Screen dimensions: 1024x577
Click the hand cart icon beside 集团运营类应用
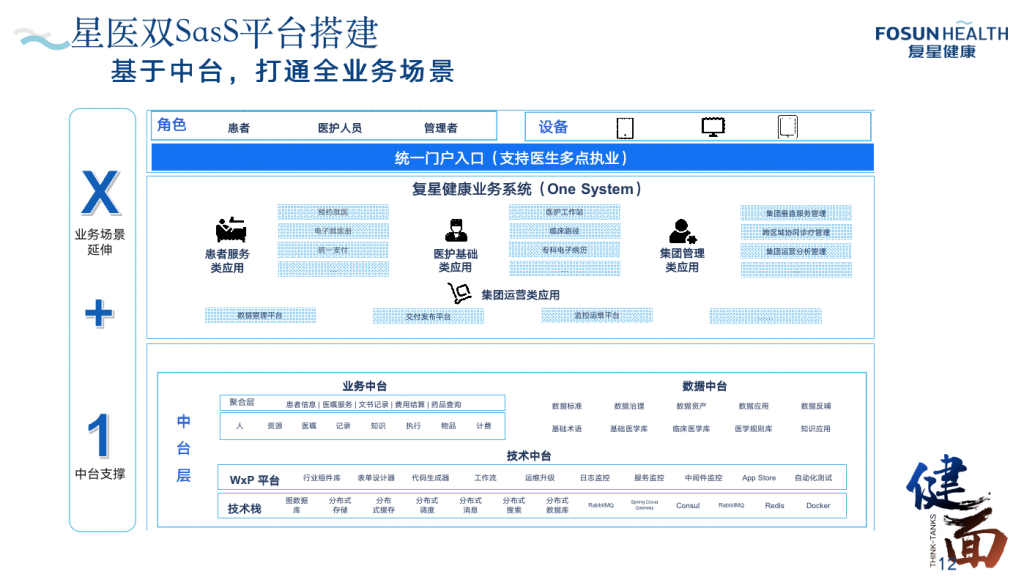point(459,293)
